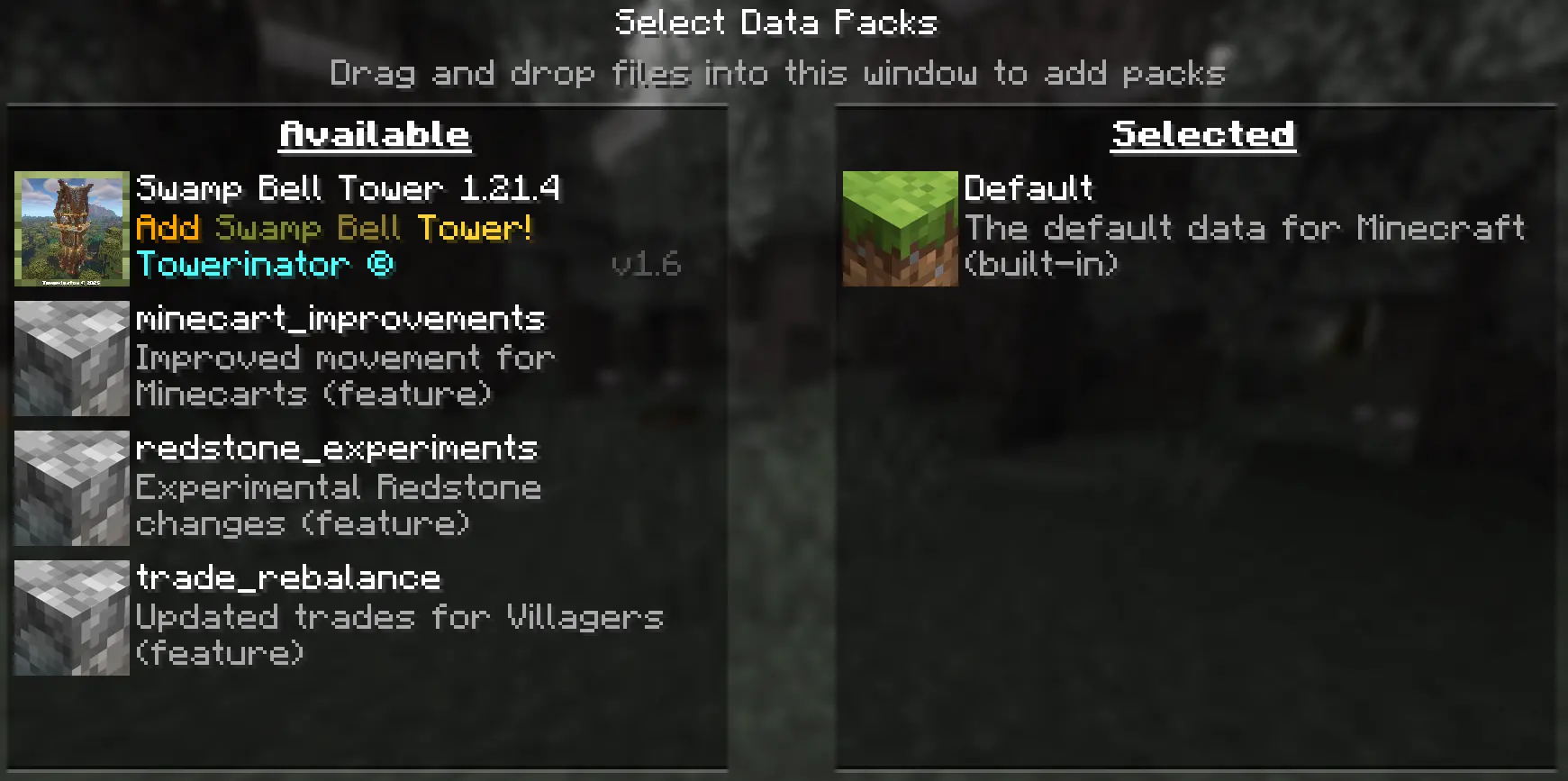Viewport: 1568px width, 781px height.
Task: Click the redstone_experiments cobblestone pack icon
Action: click(72, 488)
